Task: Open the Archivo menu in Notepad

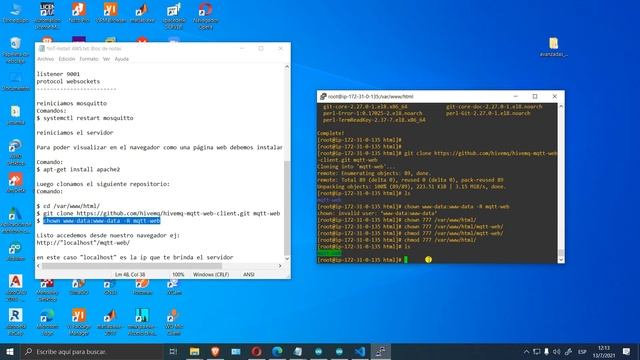Action: click(x=45, y=59)
